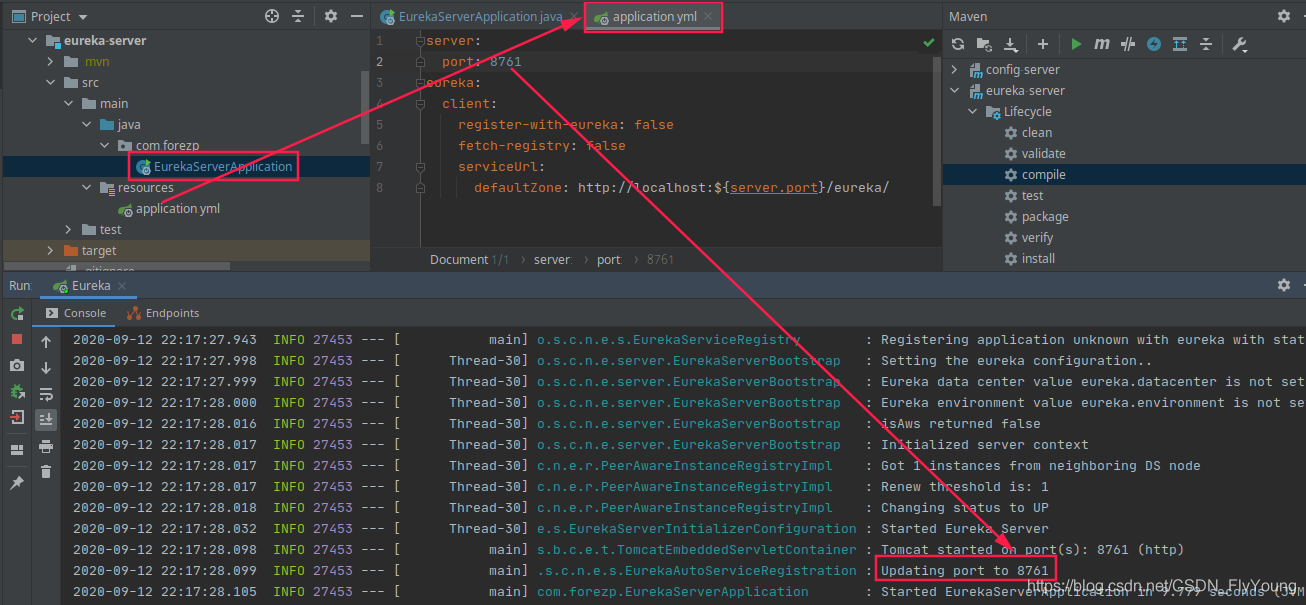Collapse eureka-server in Maven panel
The width and height of the screenshot is (1306, 605).
pyautogui.click(x=954, y=91)
